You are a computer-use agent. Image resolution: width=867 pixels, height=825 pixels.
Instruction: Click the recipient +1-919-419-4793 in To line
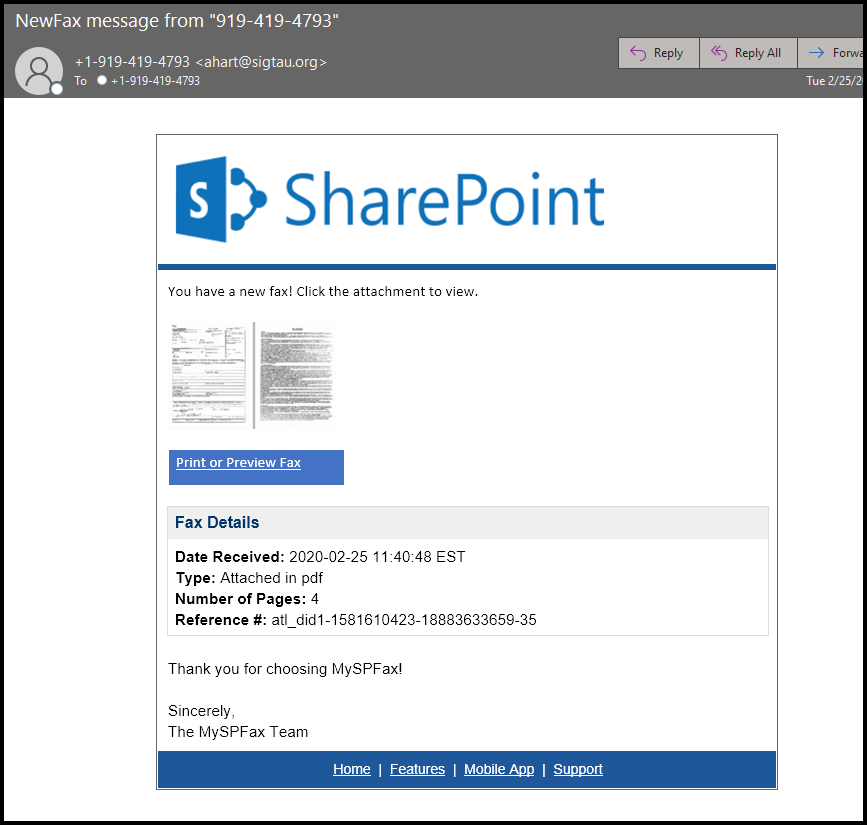[x=155, y=81]
